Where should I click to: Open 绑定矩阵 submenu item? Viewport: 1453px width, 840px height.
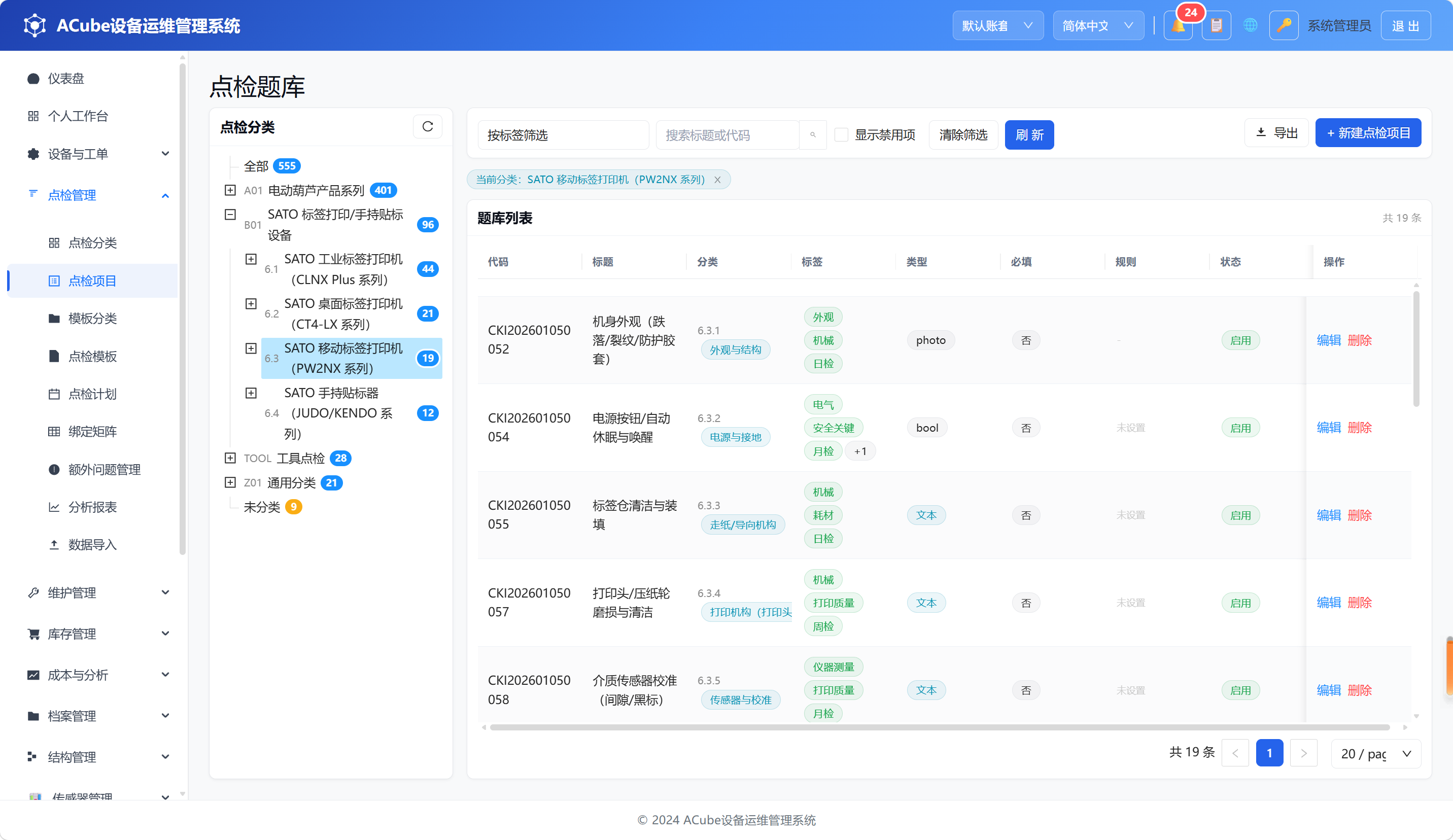[92, 431]
